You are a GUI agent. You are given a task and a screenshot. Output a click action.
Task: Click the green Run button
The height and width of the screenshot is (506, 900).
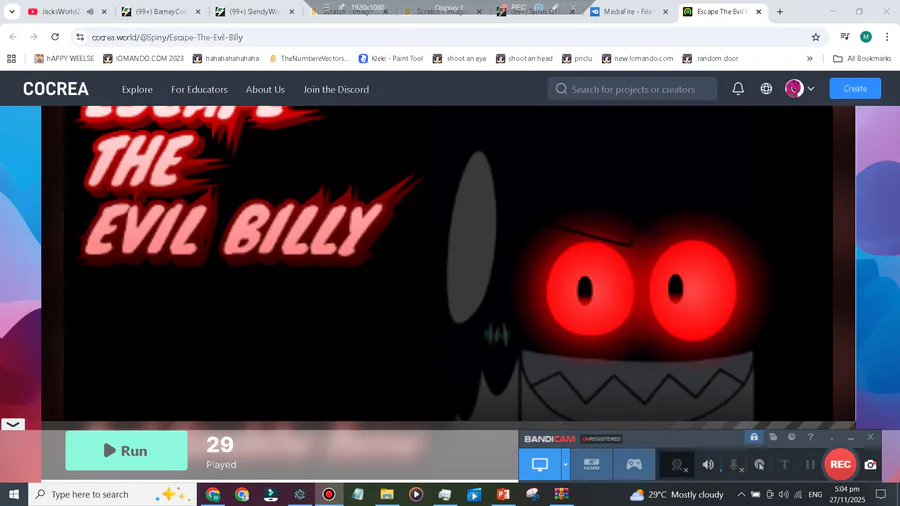126,451
